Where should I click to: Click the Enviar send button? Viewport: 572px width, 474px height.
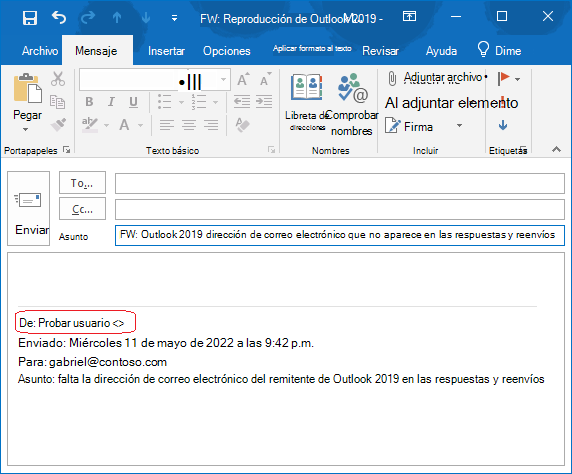pyautogui.click(x=28, y=208)
